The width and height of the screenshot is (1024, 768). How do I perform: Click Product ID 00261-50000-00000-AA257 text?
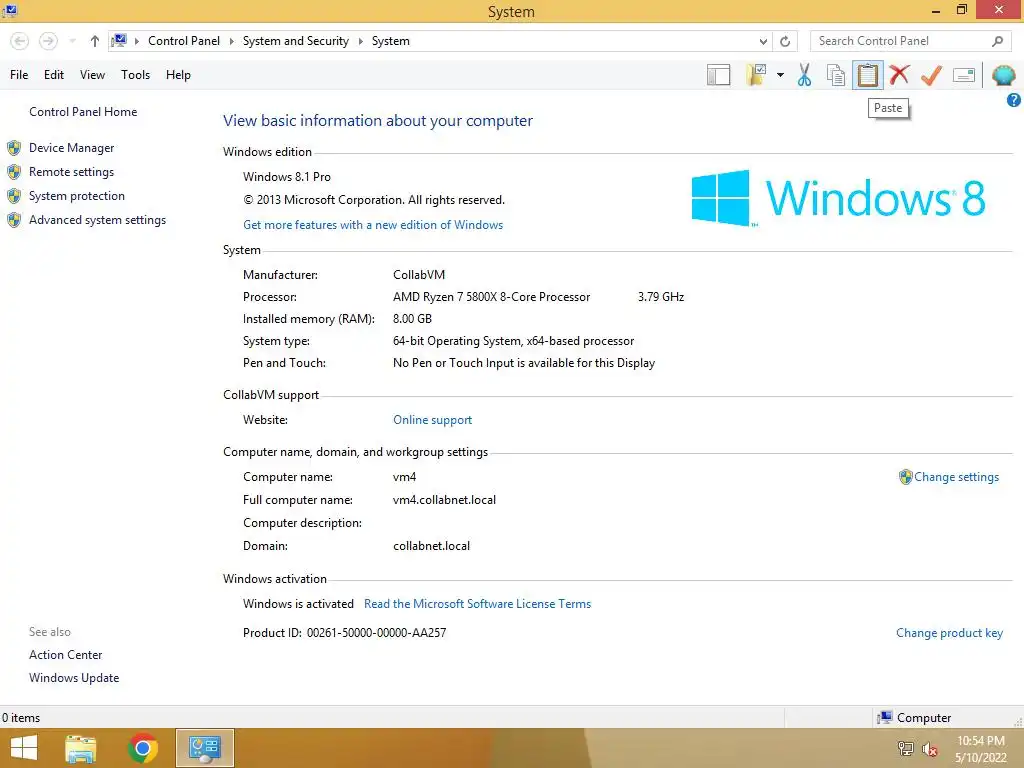[x=344, y=633]
